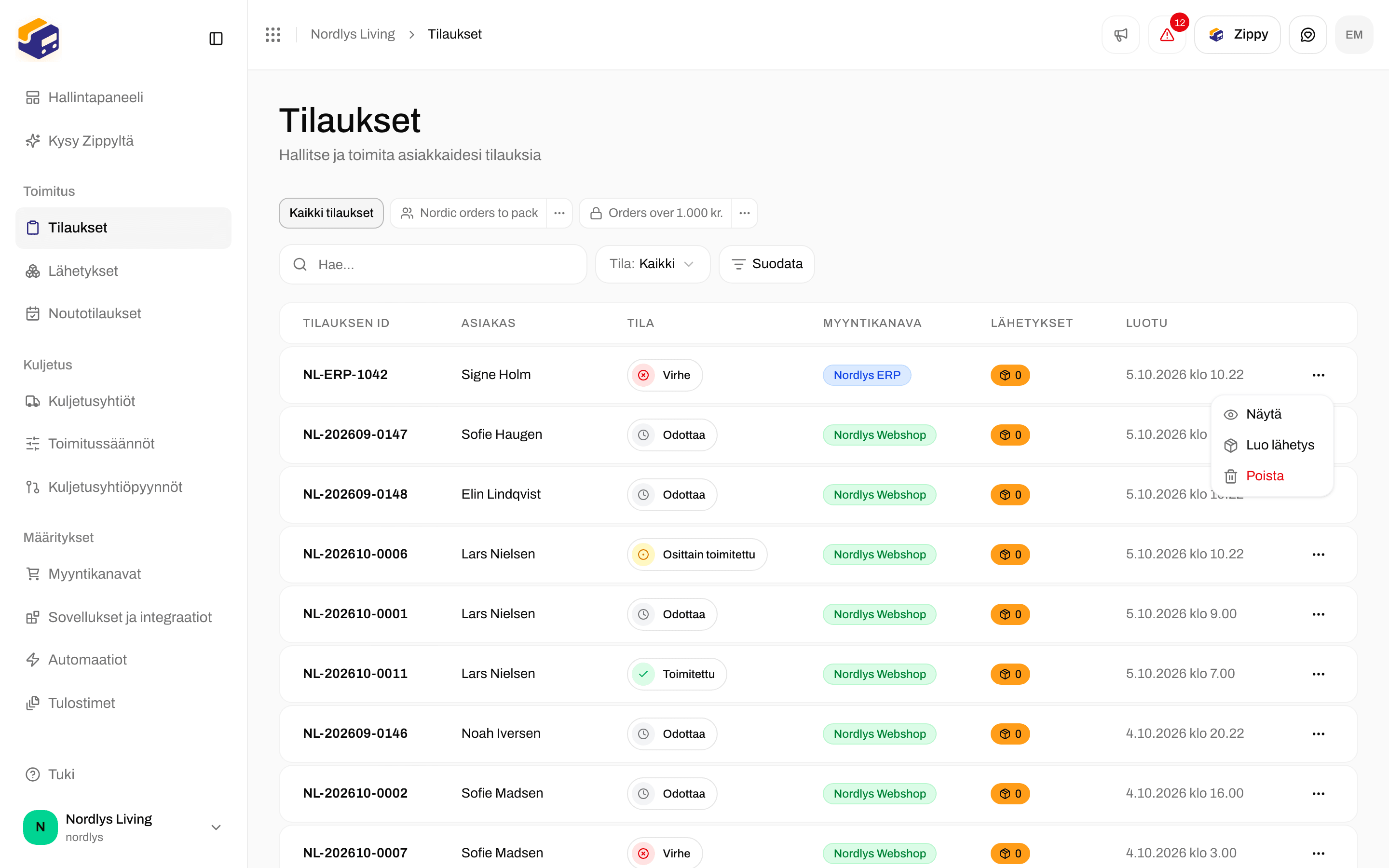This screenshot has height=868, width=1389.
Task: Open row menu for NL-202609-0146
Action: [1319, 733]
